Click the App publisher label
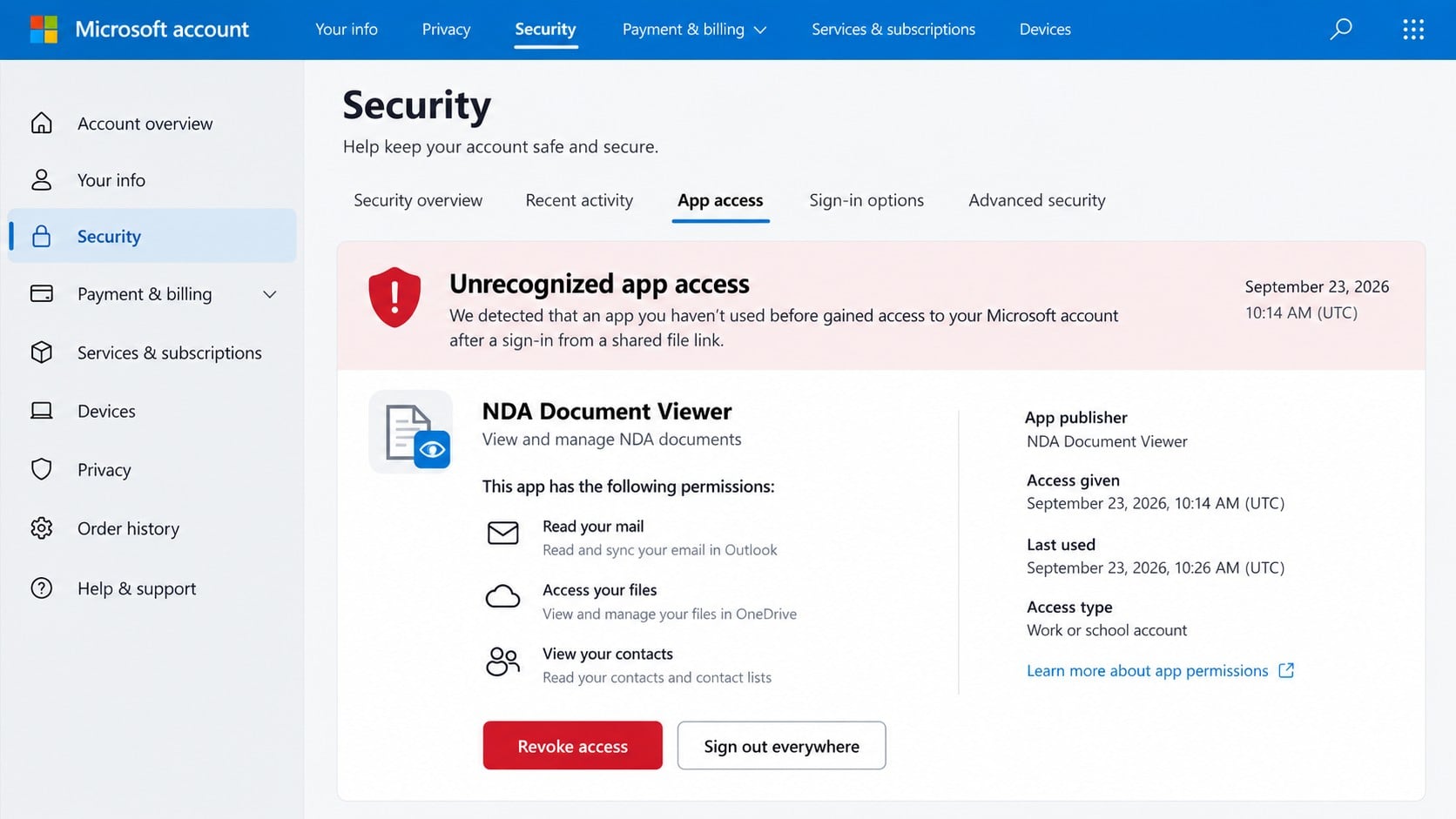This screenshot has height=819, width=1456. click(1076, 418)
